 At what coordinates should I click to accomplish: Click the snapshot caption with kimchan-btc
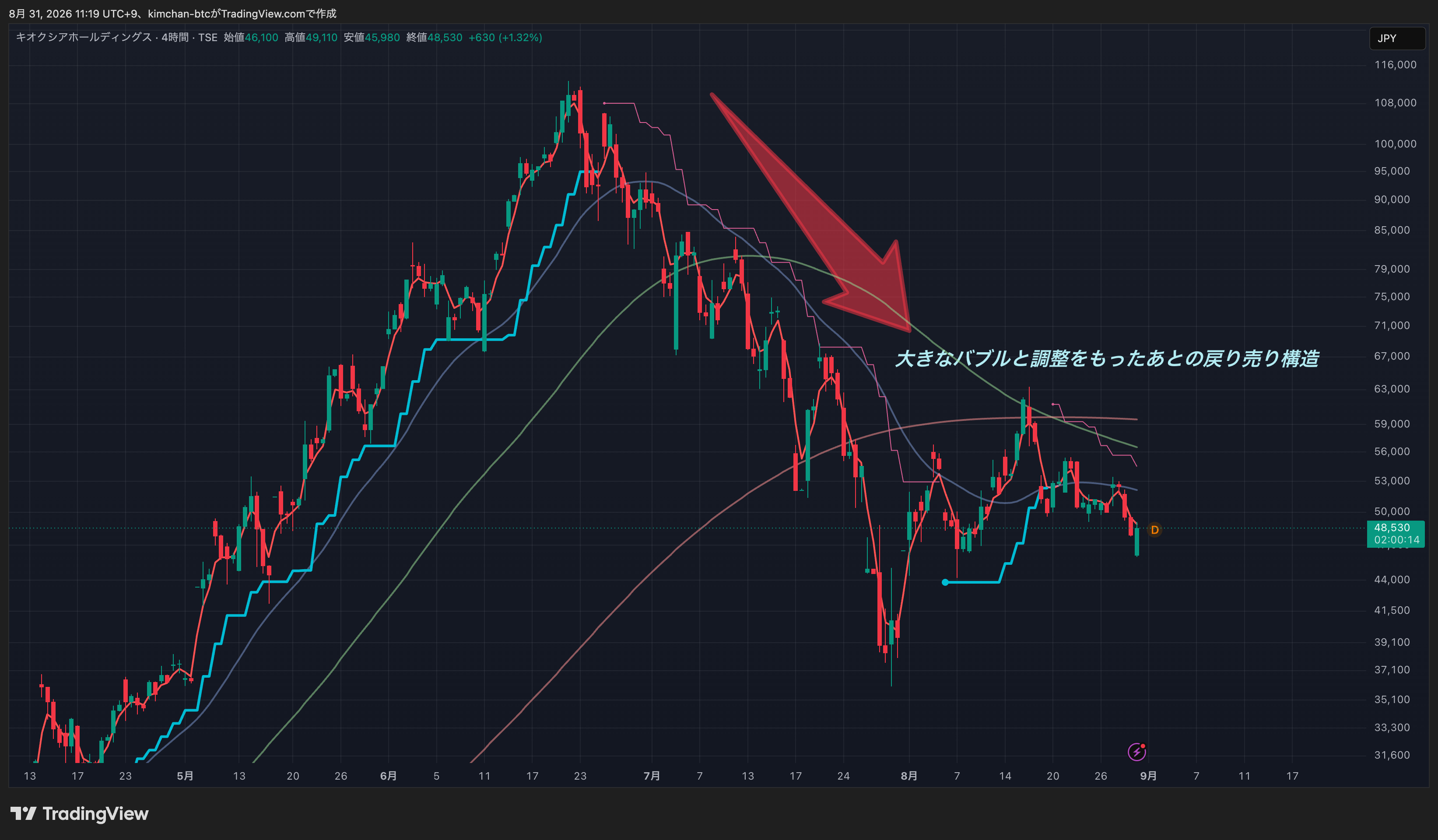[x=172, y=14]
